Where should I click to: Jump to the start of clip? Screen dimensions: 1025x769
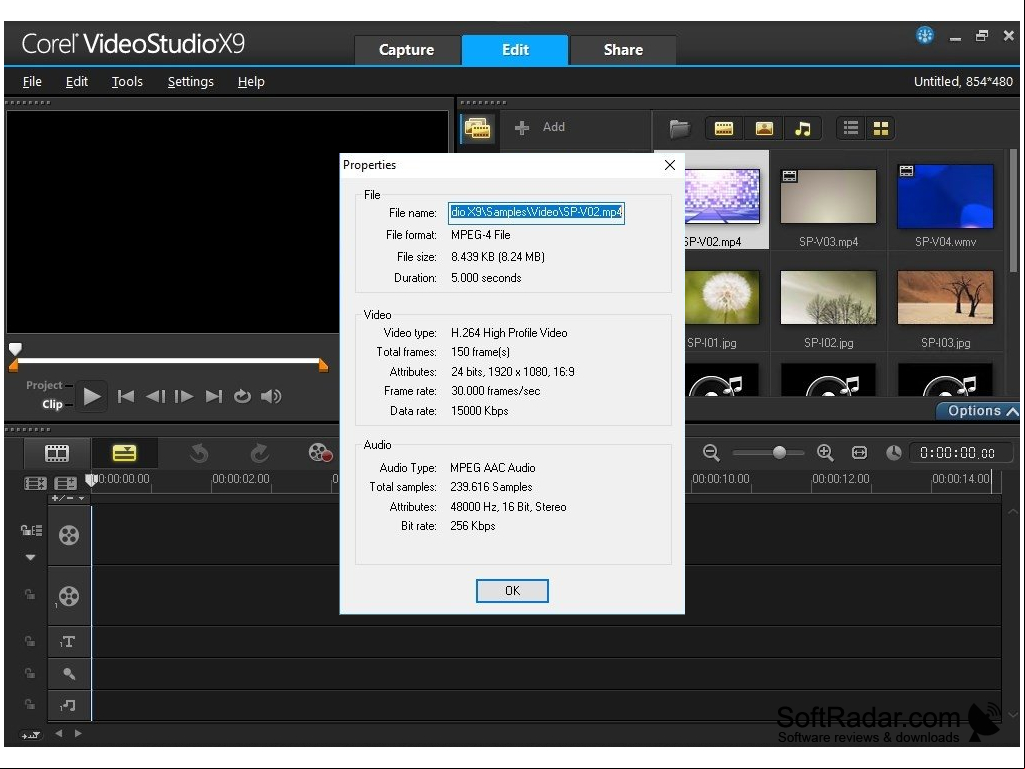point(126,396)
